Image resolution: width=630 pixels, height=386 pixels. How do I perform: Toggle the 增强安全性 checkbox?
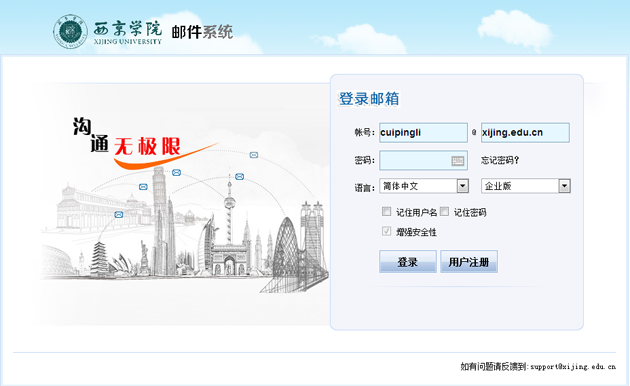click(x=387, y=231)
